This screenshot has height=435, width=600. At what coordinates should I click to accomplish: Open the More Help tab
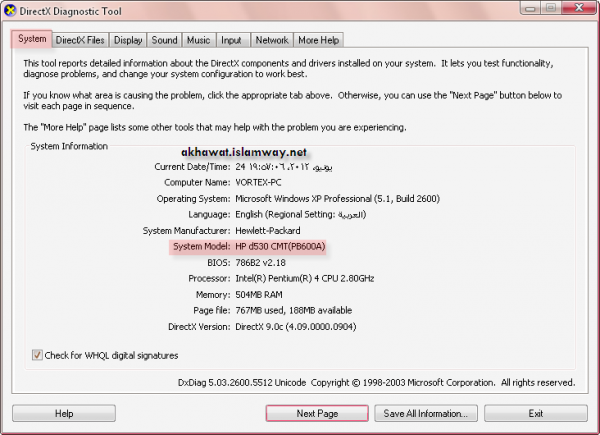click(x=318, y=40)
